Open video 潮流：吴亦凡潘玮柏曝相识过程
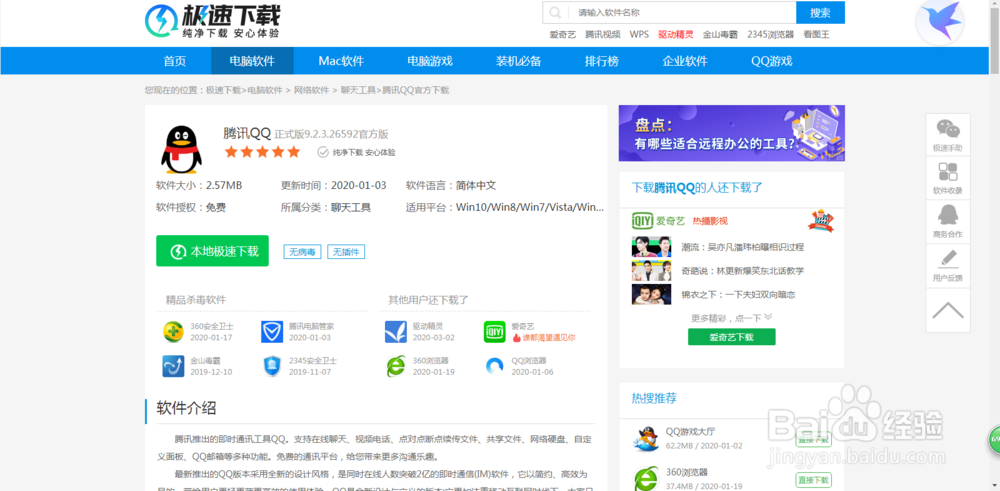The image size is (1000, 491). pos(742,247)
